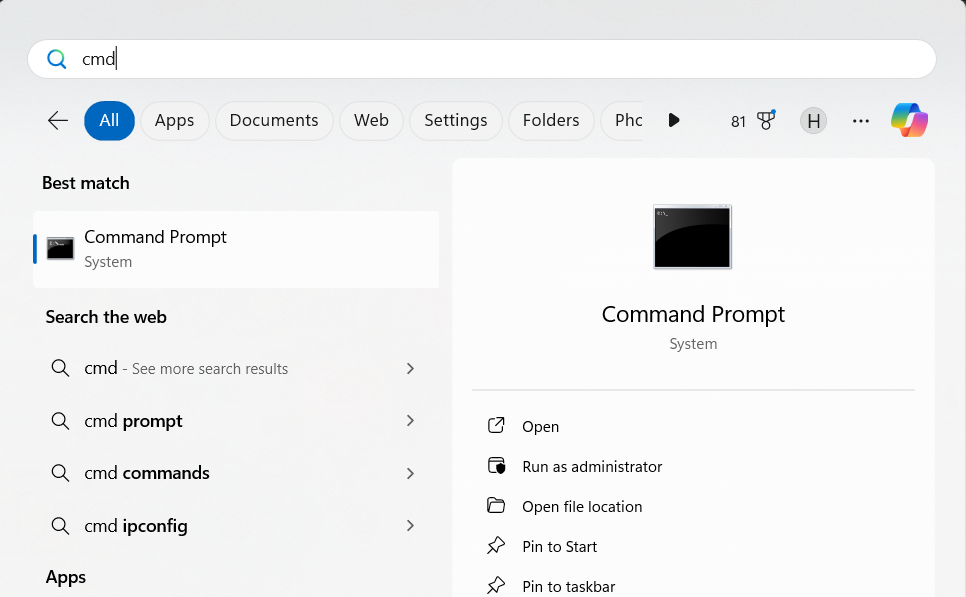Choose Open in the preview pane
Viewport: 966px width, 597px height.
click(540, 426)
